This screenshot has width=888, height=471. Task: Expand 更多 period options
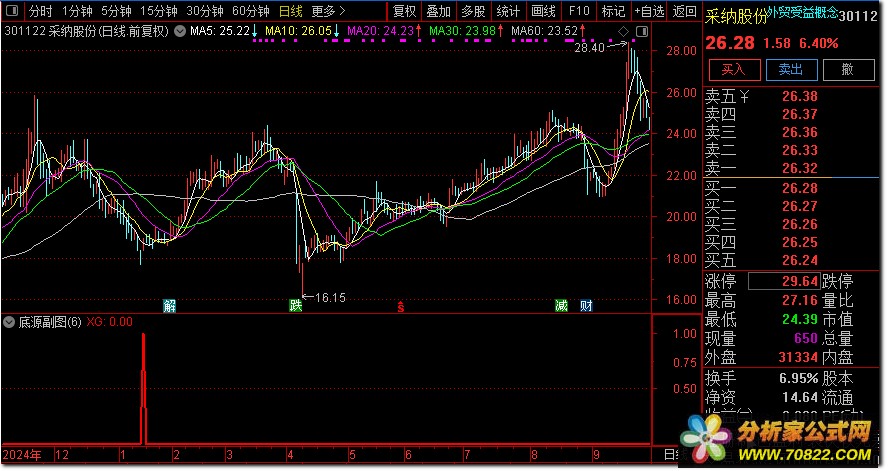tap(328, 11)
